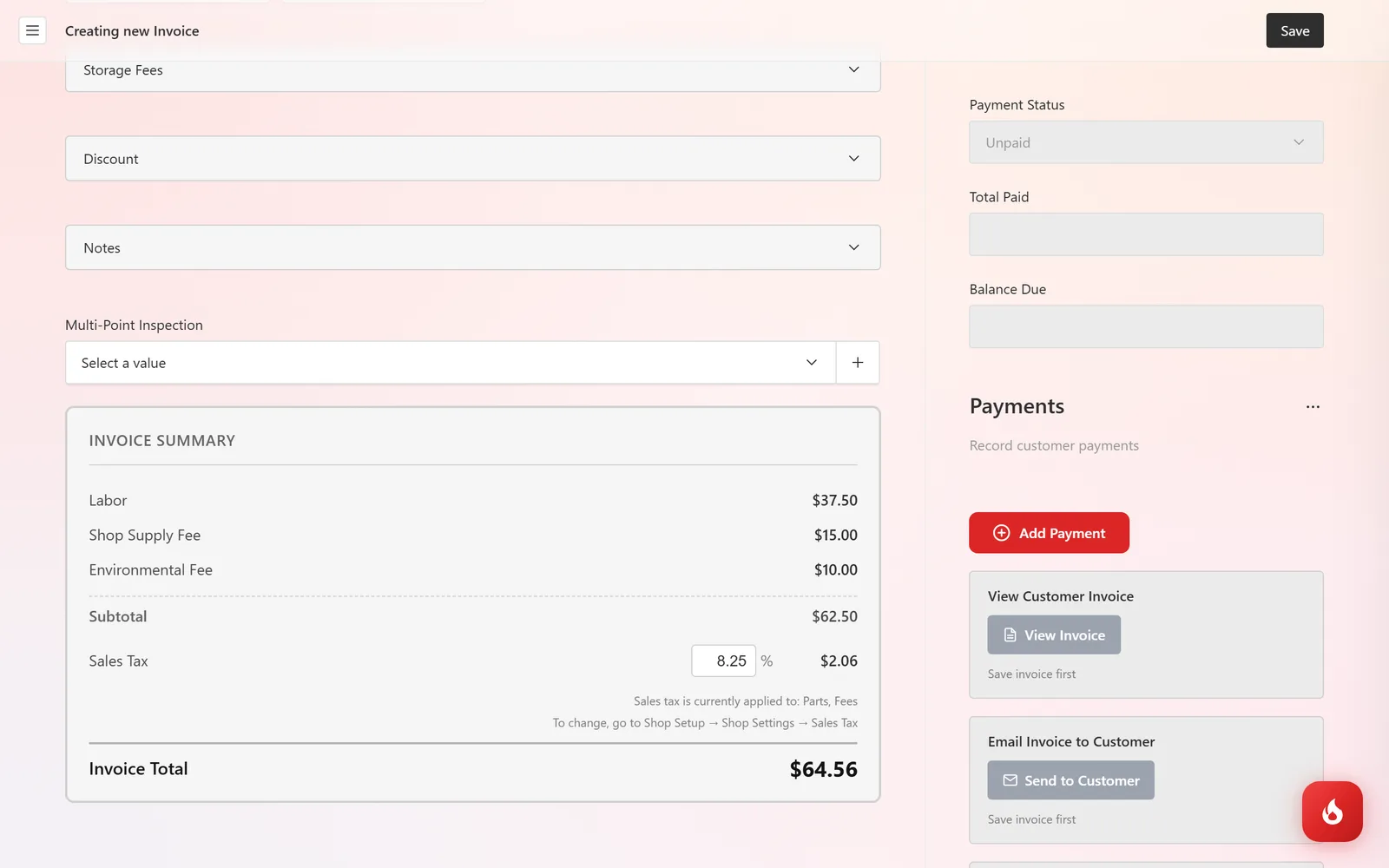
Task: Expand the Discount section
Action: pos(473,159)
